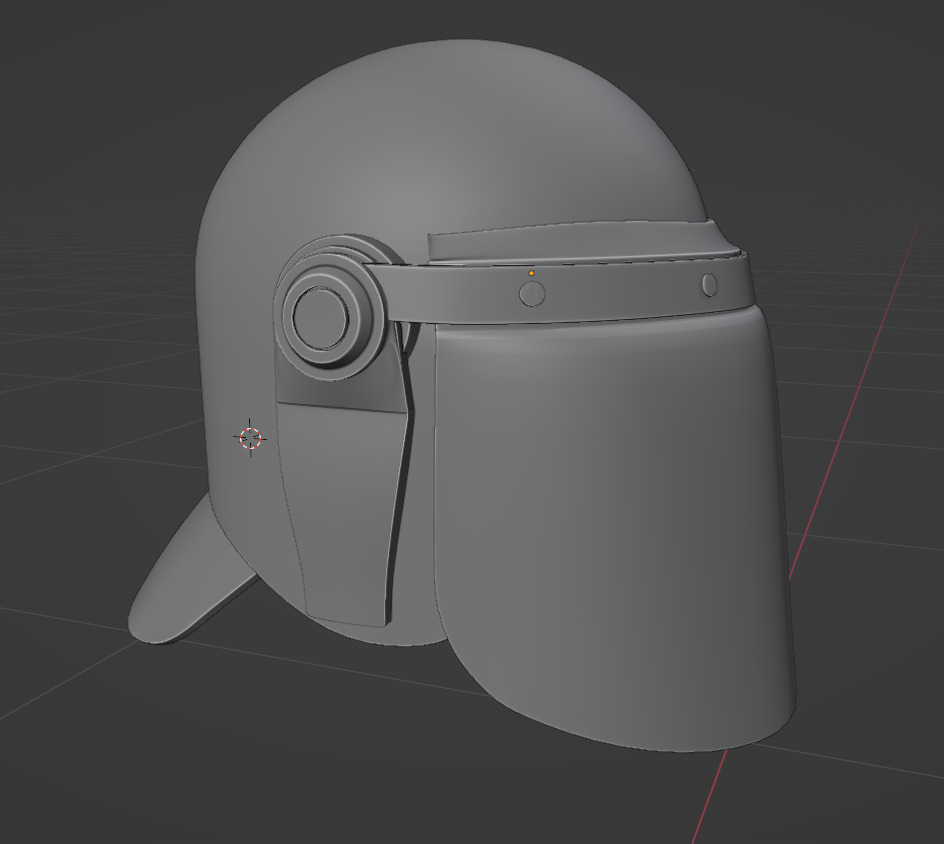Click the red-white 3D cursor
Screen dimensions: 944x844
250,438
